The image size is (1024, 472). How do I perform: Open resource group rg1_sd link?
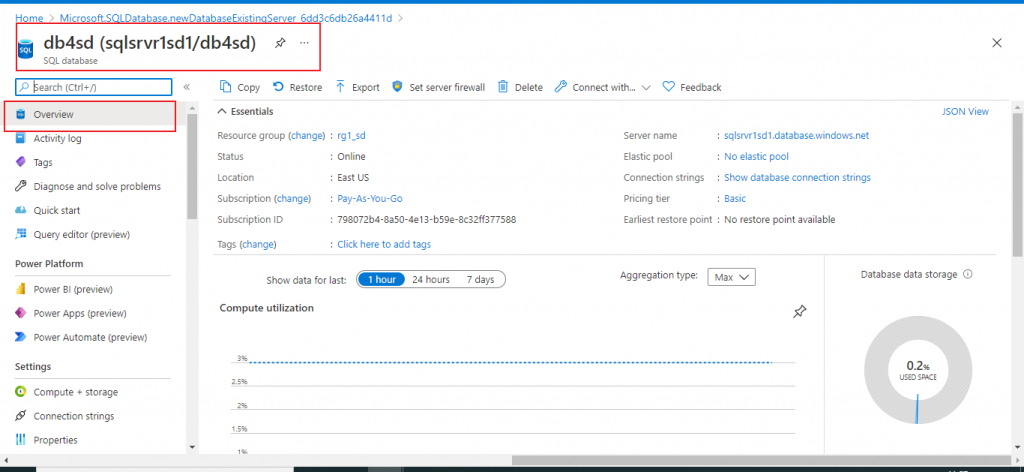point(352,136)
